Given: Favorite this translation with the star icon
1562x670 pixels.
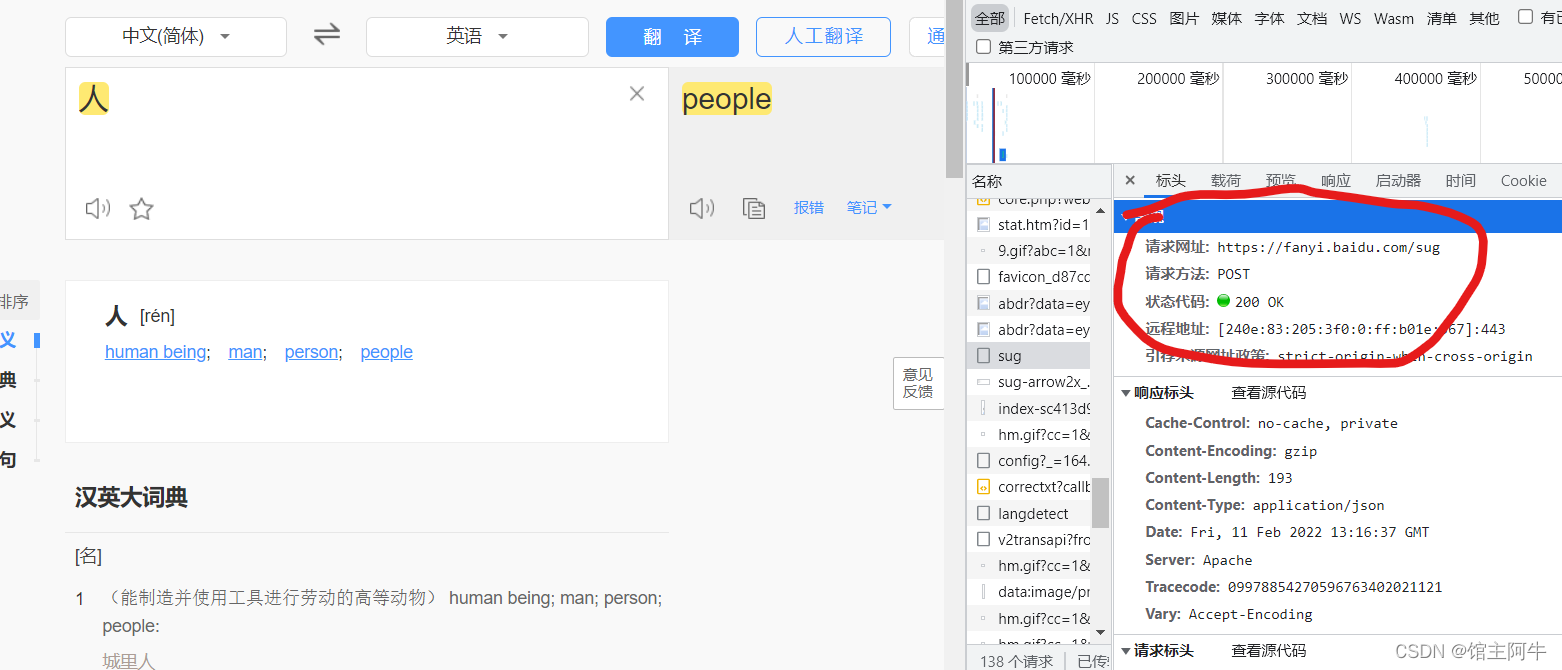Looking at the screenshot, I should [x=141, y=208].
